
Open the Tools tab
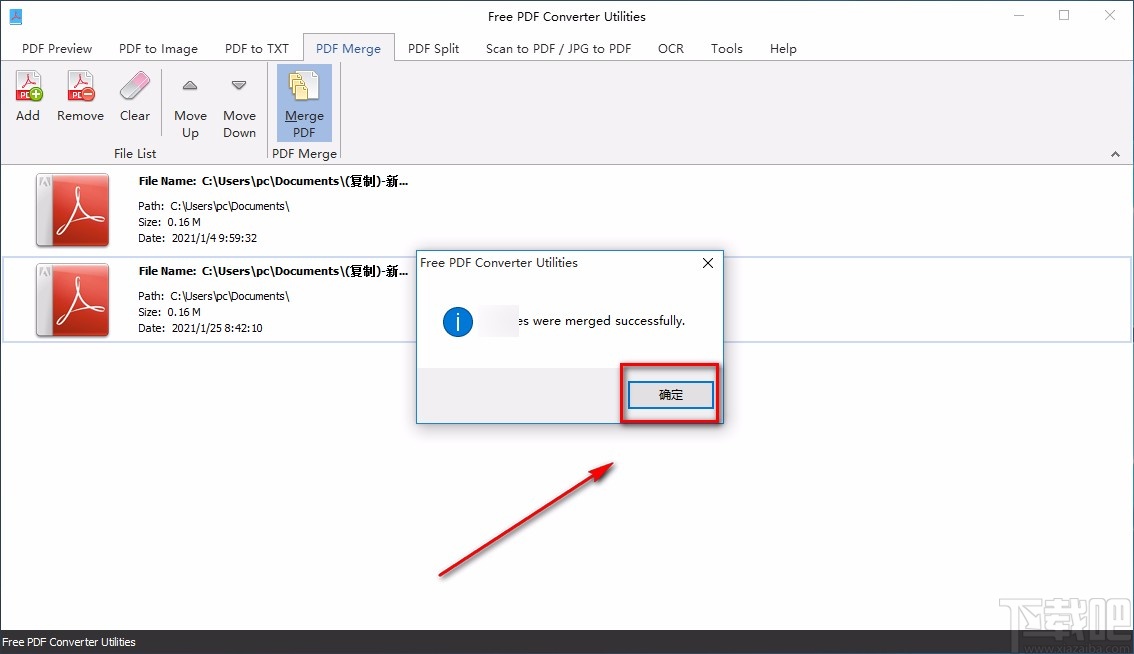pos(727,48)
